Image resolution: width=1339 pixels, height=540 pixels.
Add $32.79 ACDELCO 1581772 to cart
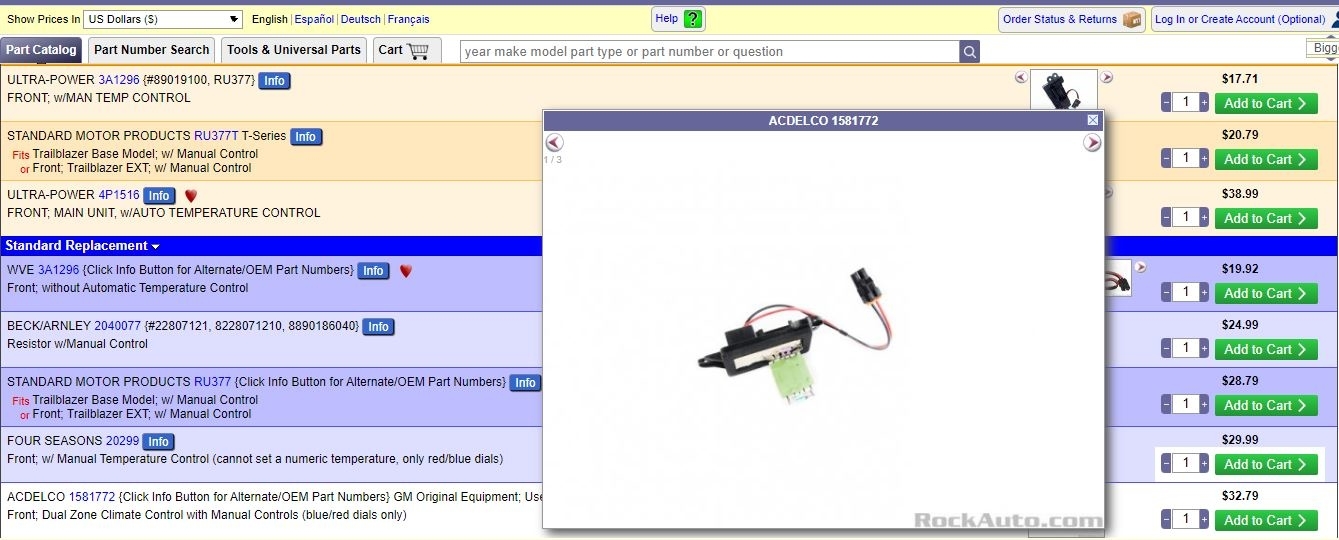click(1266, 520)
